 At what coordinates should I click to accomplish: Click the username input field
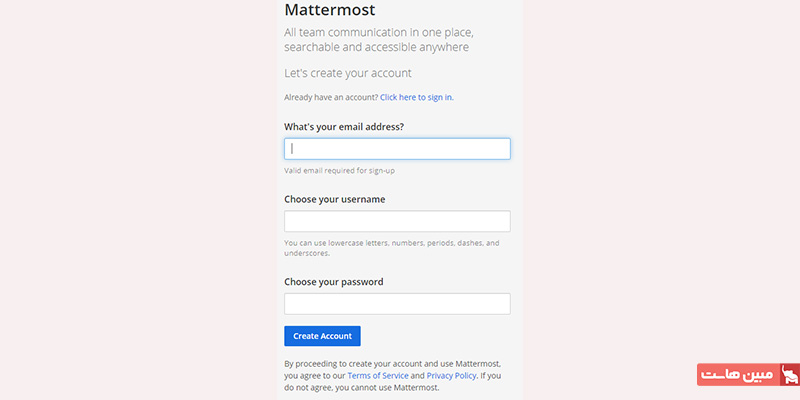point(397,221)
